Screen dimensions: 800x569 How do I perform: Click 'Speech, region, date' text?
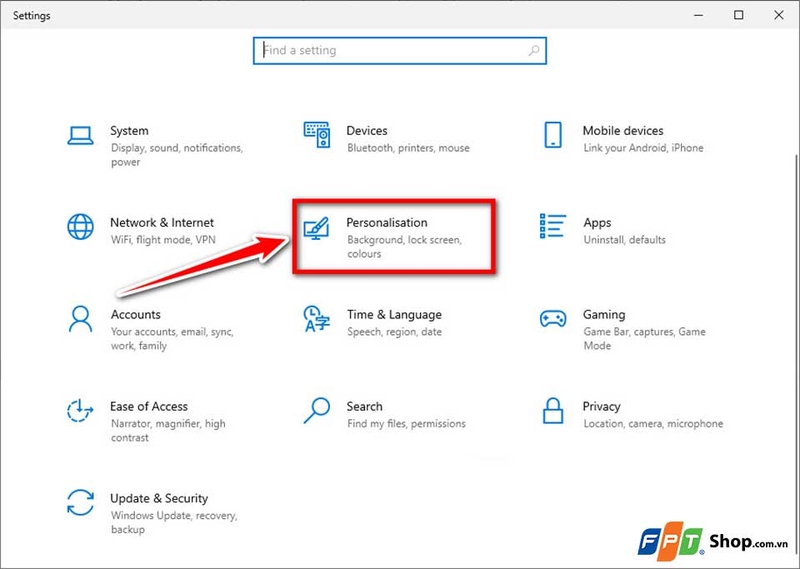(394, 332)
